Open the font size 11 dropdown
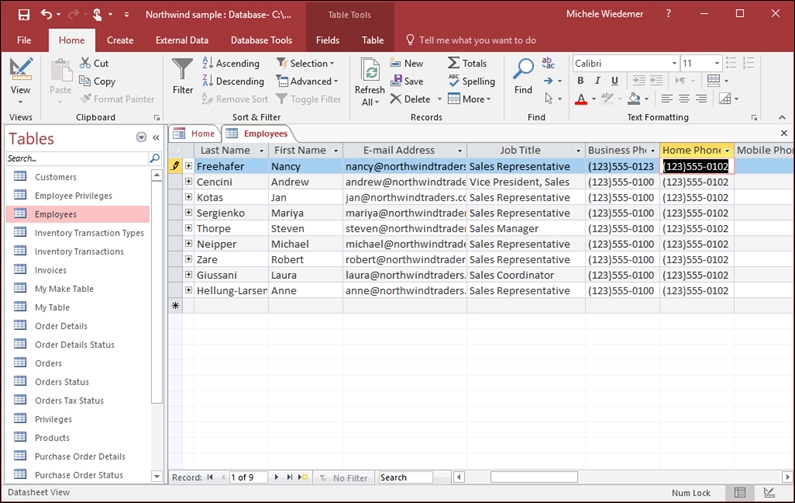This screenshot has width=795, height=503. [x=717, y=63]
